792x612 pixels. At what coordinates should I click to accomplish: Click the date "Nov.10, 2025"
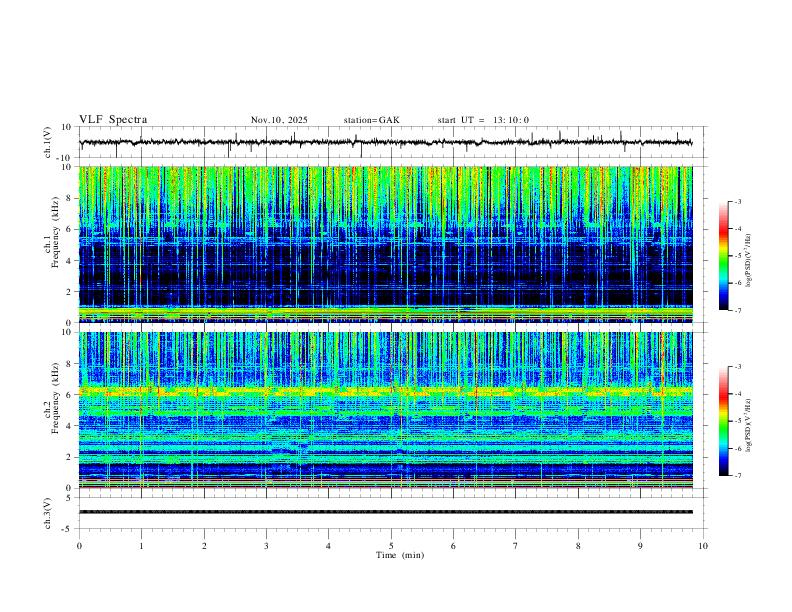coord(279,120)
